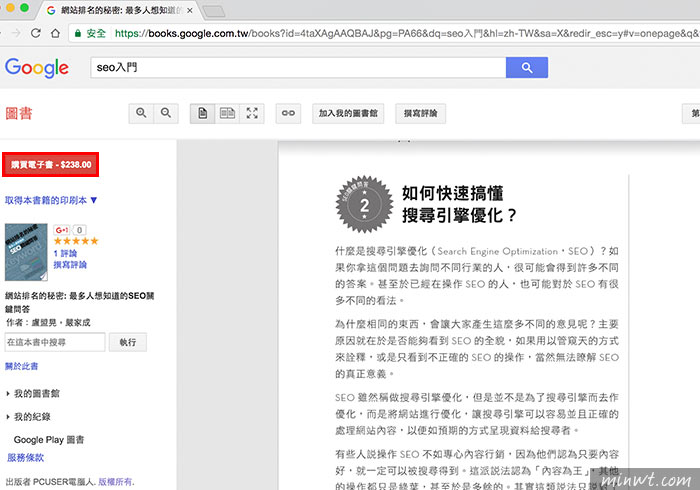Click the 版權所有 link
The height and width of the screenshot is (490, 700).
point(115,482)
